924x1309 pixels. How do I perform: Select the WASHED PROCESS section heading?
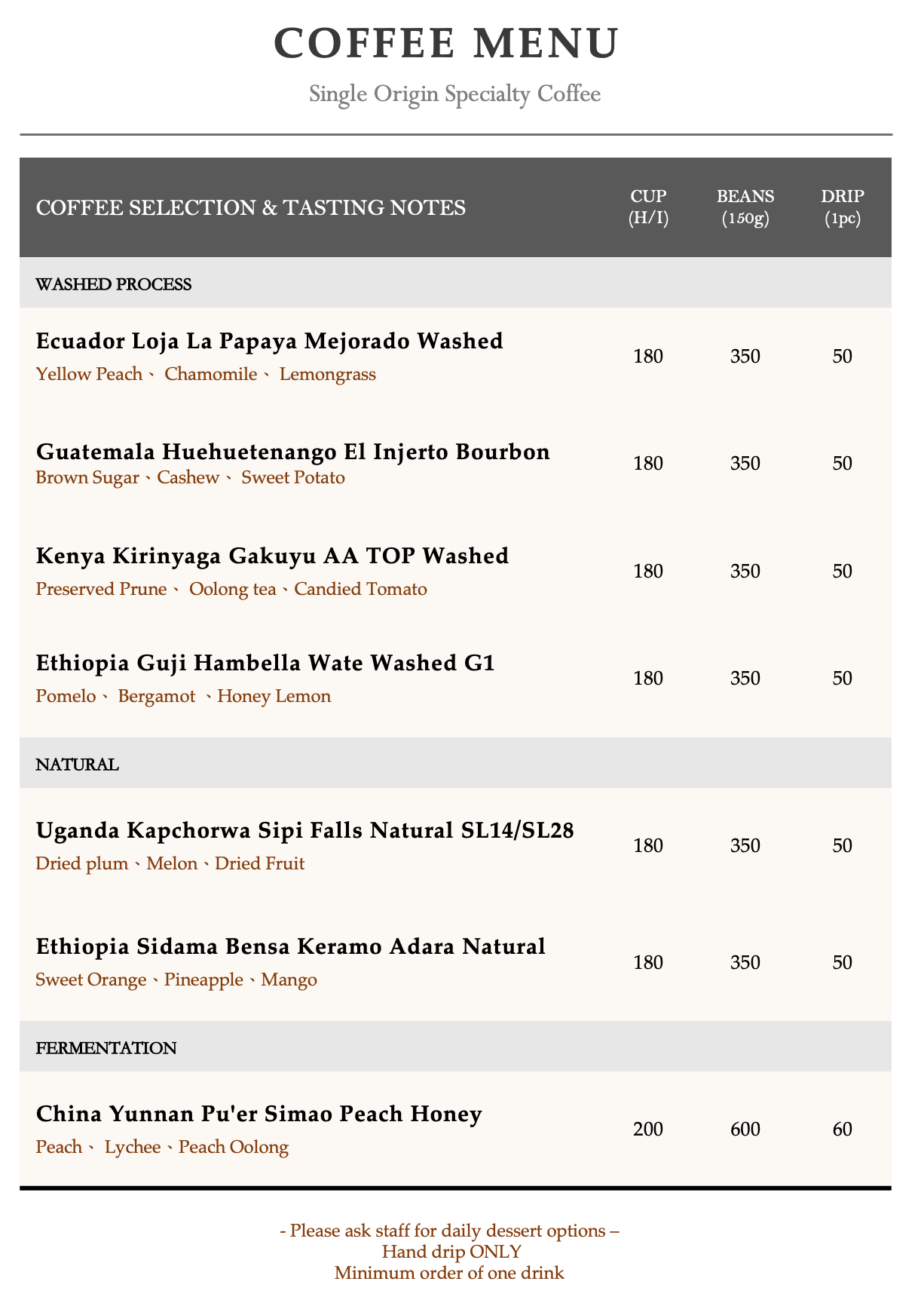click(114, 284)
